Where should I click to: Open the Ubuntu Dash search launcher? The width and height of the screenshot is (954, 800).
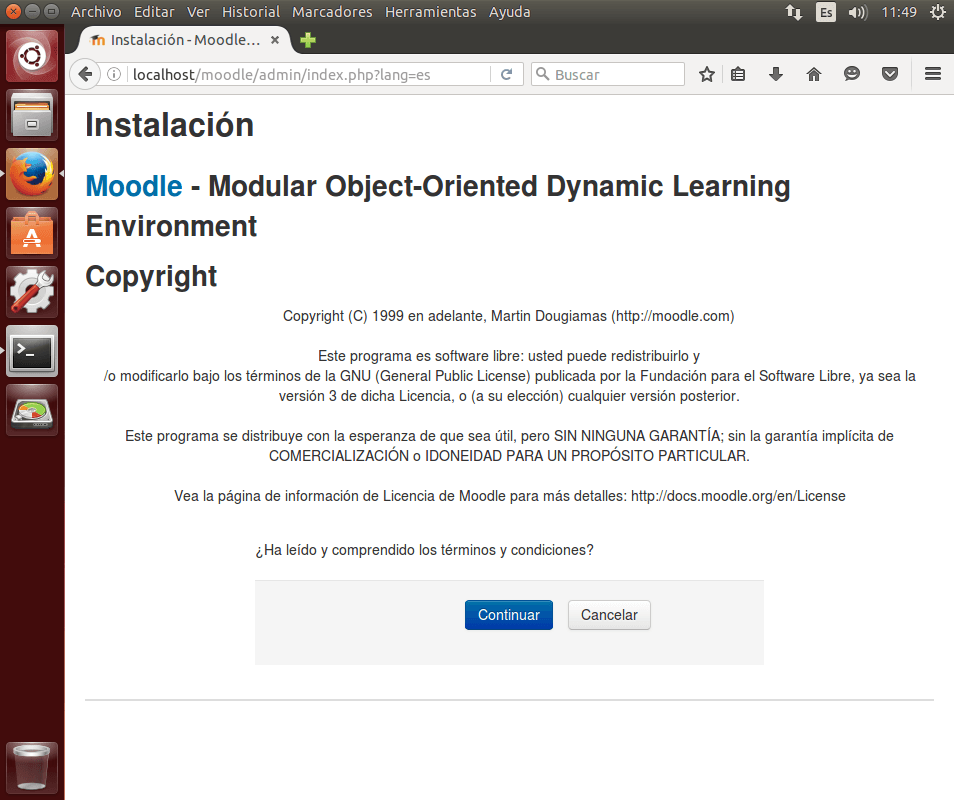[32, 56]
